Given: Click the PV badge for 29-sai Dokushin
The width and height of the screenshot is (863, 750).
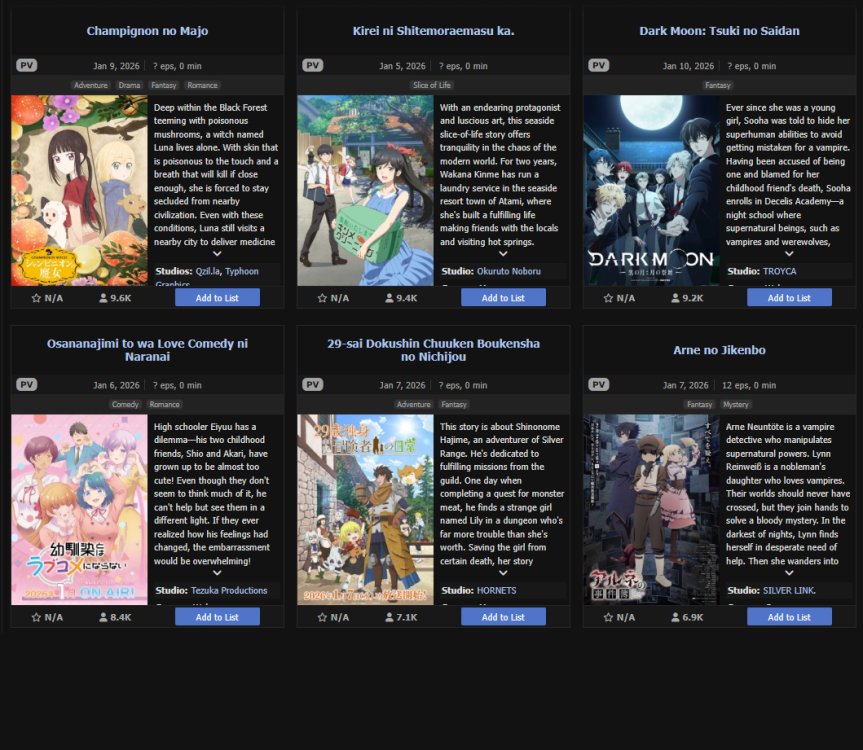Looking at the screenshot, I should point(313,385).
